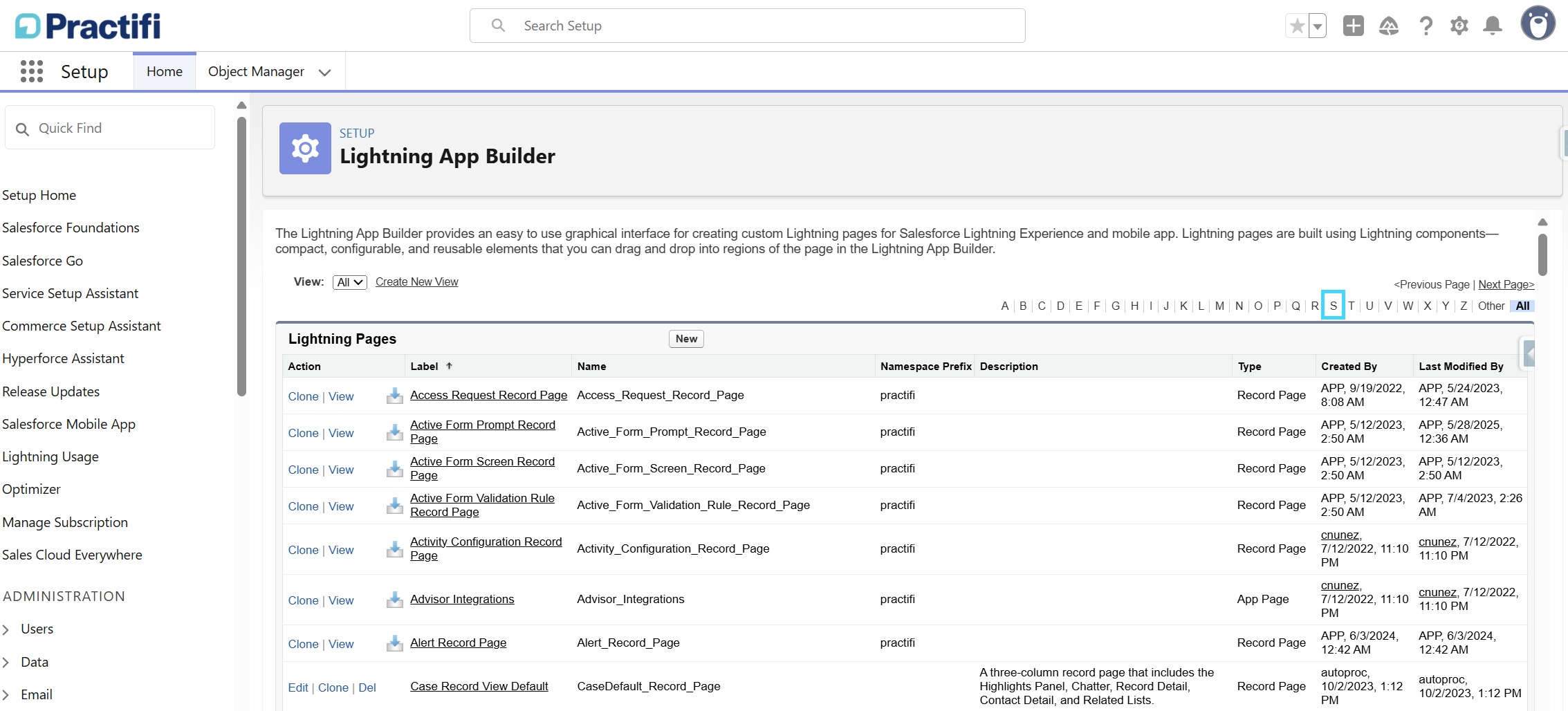Viewport: 1568px width, 711px height.
Task: Open Access Request Record Page link
Action: [x=488, y=395]
